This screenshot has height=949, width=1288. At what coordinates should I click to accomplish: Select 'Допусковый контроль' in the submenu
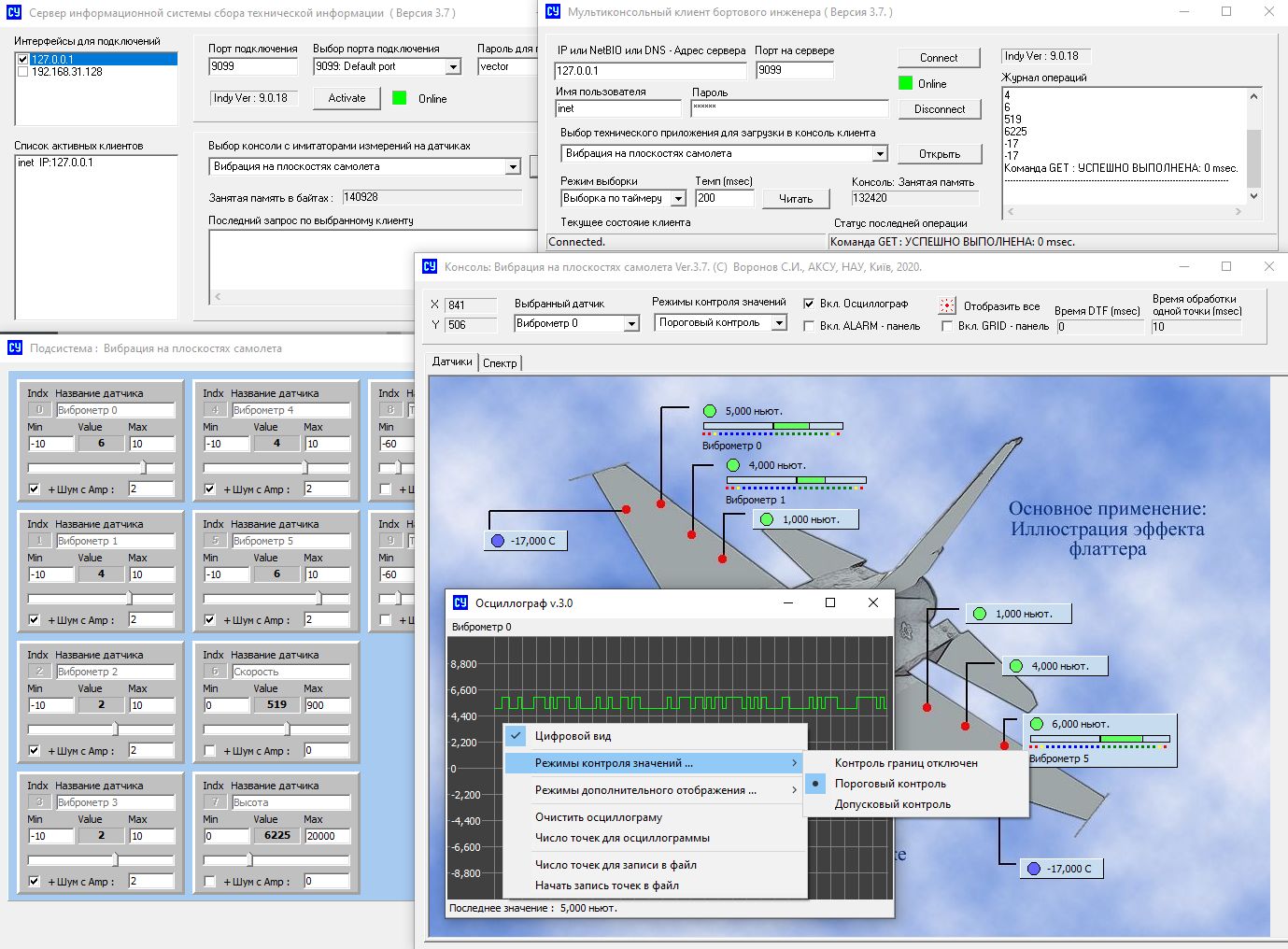pyautogui.click(x=892, y=804)
